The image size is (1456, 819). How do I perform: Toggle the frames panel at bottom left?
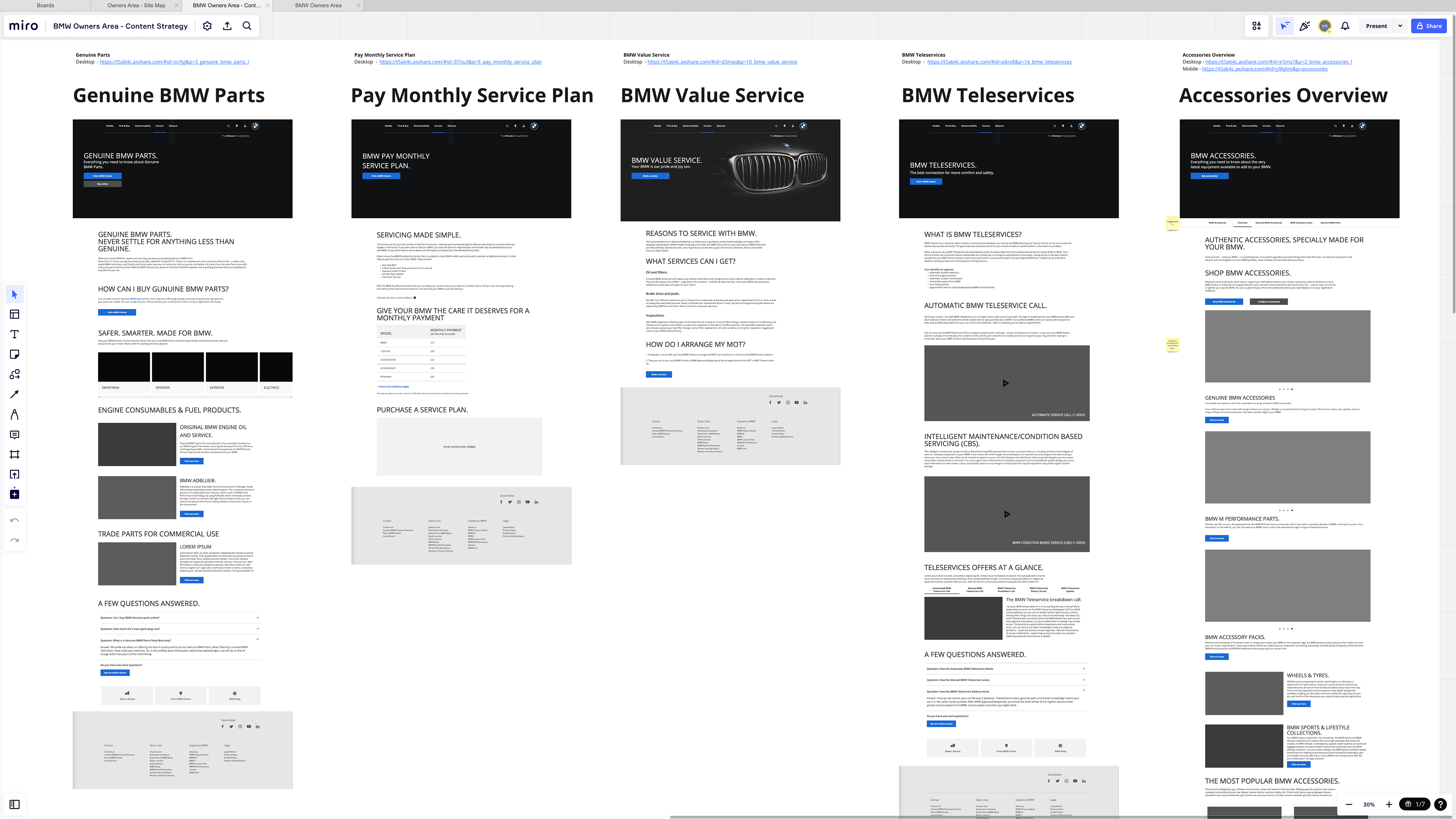(x=15, y=804)
